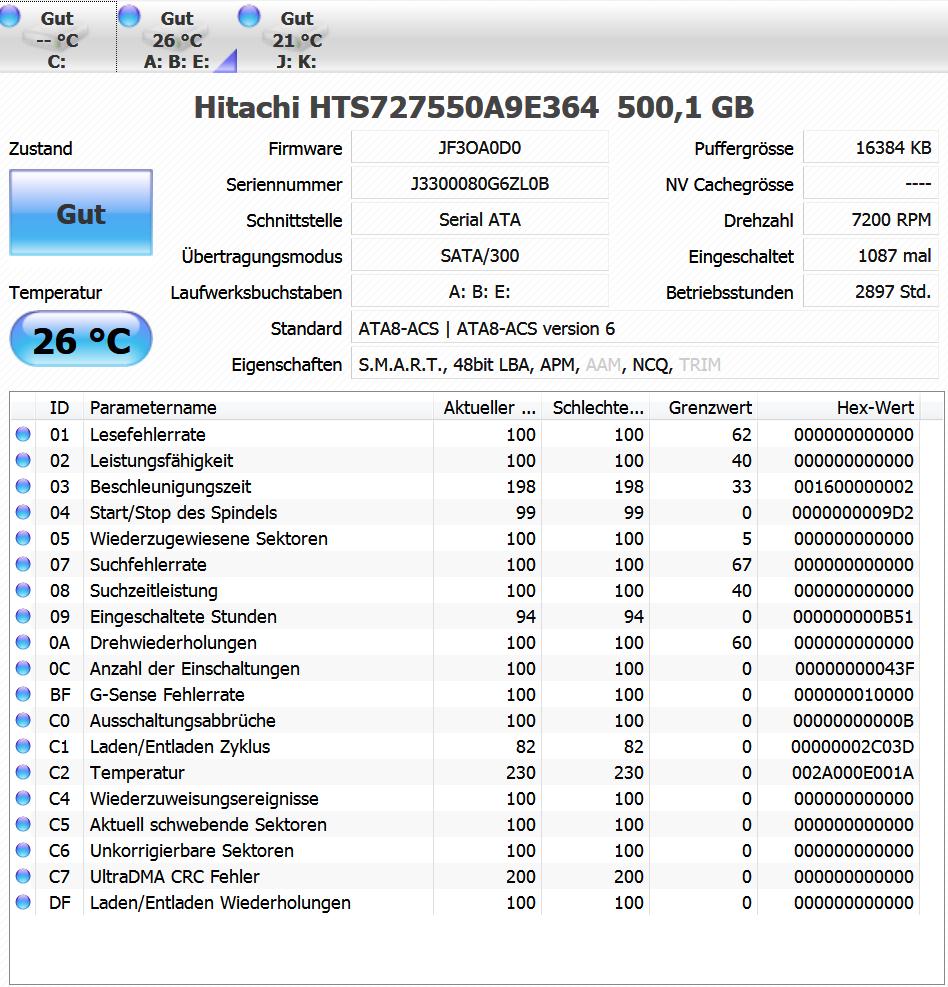This screenshot has height=987, width=948.
Task: Click hex value 0000000009D2
Action: point(852,513)
